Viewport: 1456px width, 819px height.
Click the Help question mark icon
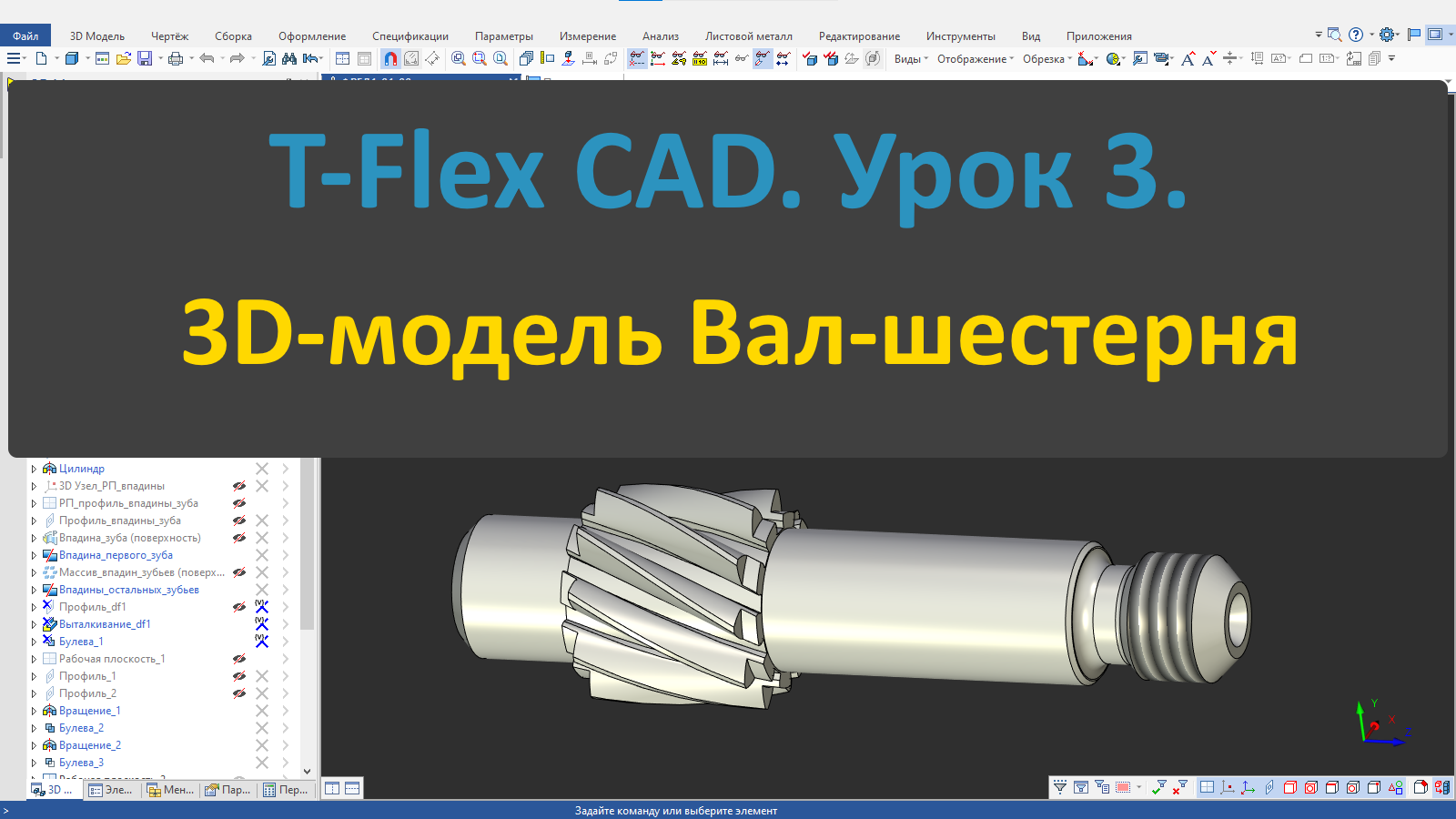click(x=1356, y=35)
